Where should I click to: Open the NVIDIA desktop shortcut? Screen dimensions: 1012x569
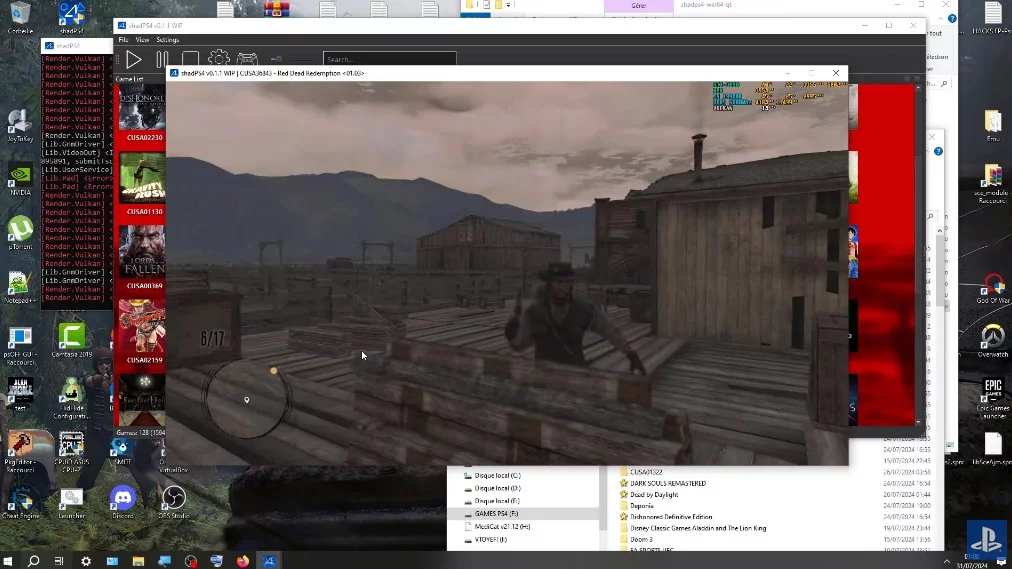pos(20,180)
